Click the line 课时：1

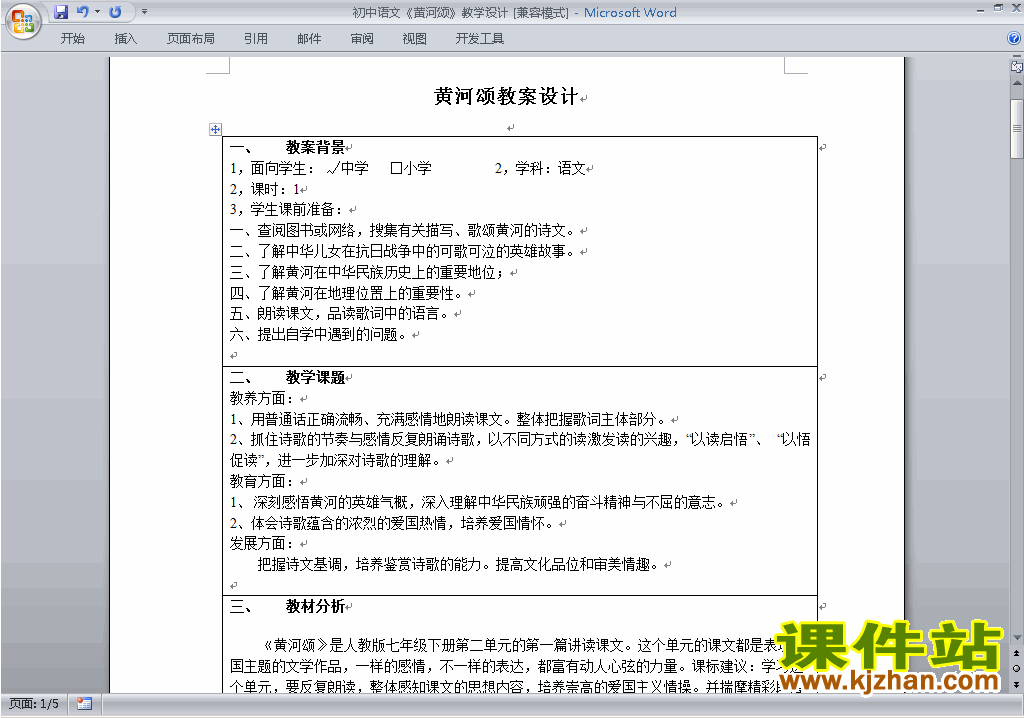pyautogui.click(x=264, y=189)
